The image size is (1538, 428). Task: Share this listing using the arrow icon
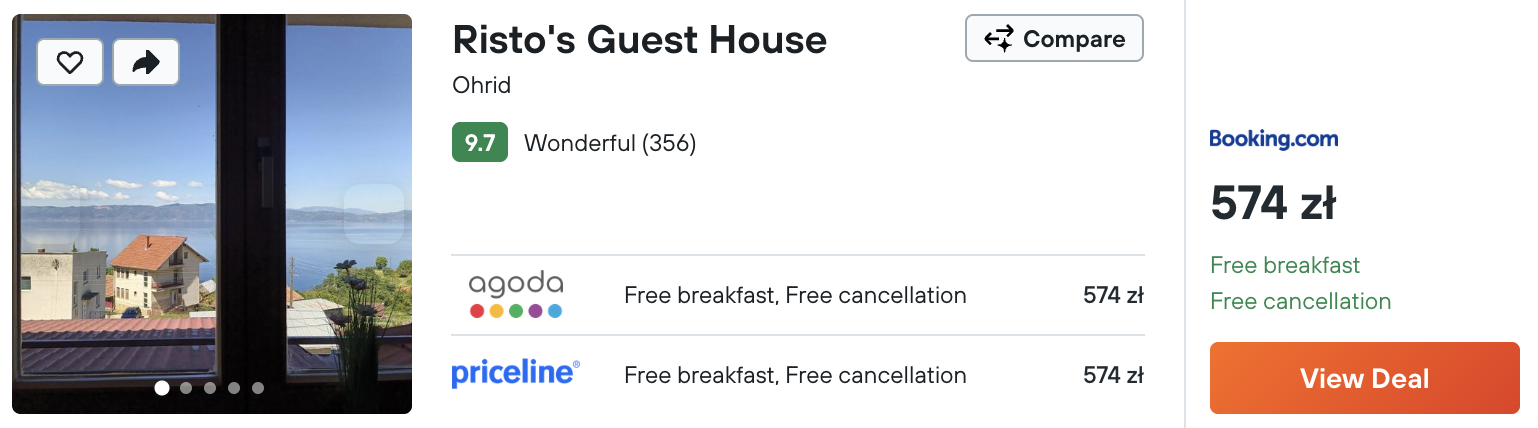pos(146,62)
